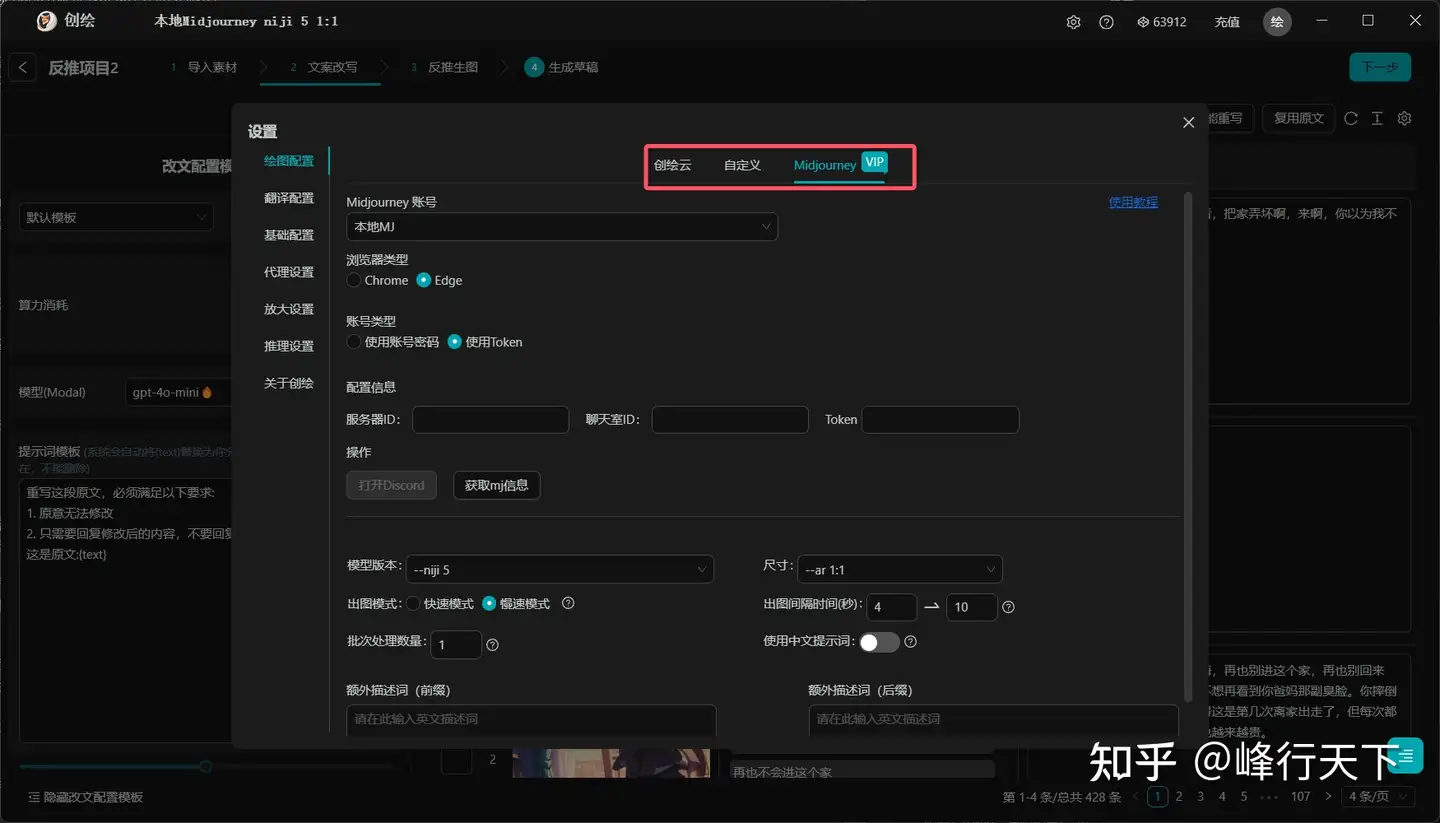
Task: Click 获取mj信息 button
Action: click(497, 485)
